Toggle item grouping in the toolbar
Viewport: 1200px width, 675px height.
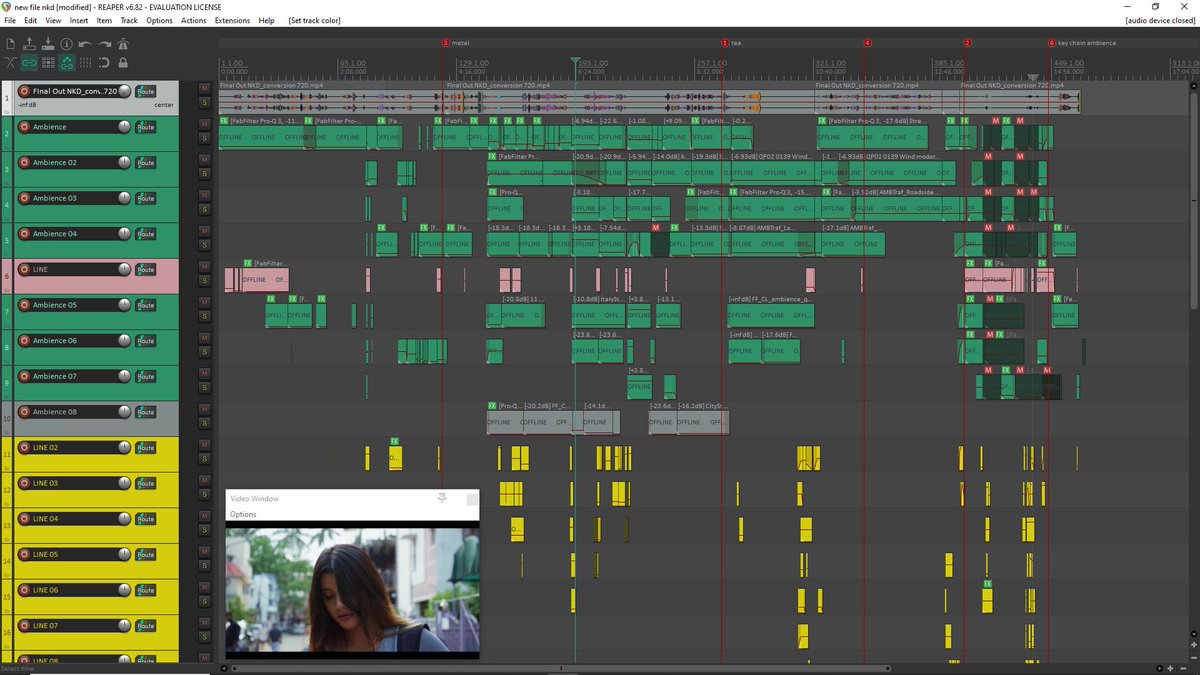(x=29, y=63)
